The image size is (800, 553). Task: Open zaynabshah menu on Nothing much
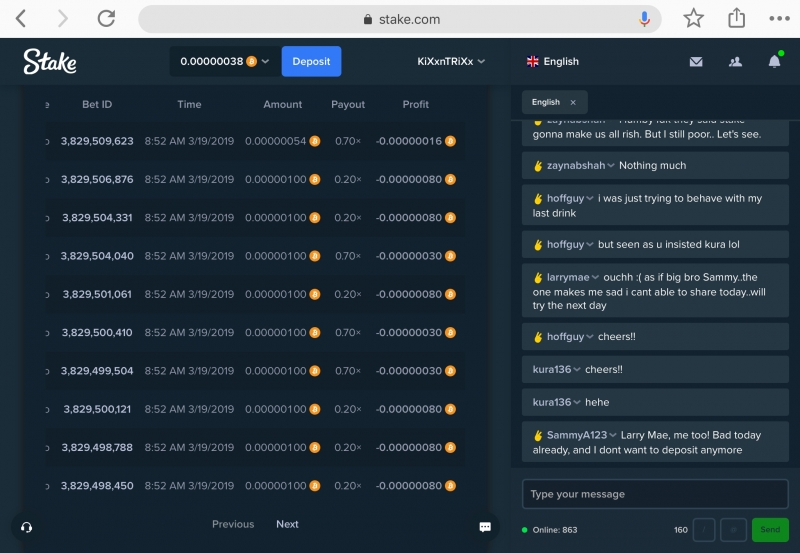click(x=611, y=165)
